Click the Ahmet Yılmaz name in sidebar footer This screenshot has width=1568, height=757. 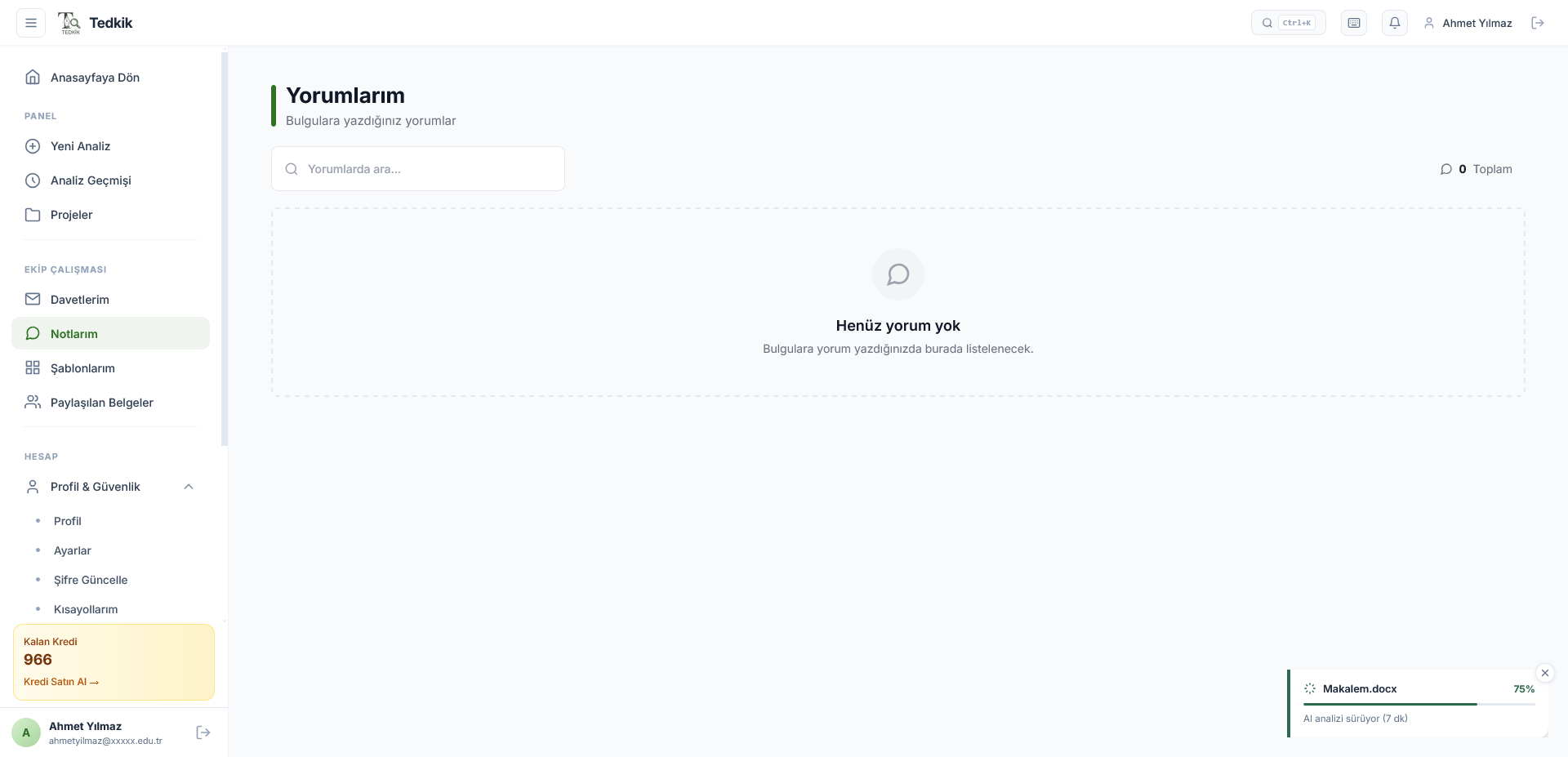[85, 726]
